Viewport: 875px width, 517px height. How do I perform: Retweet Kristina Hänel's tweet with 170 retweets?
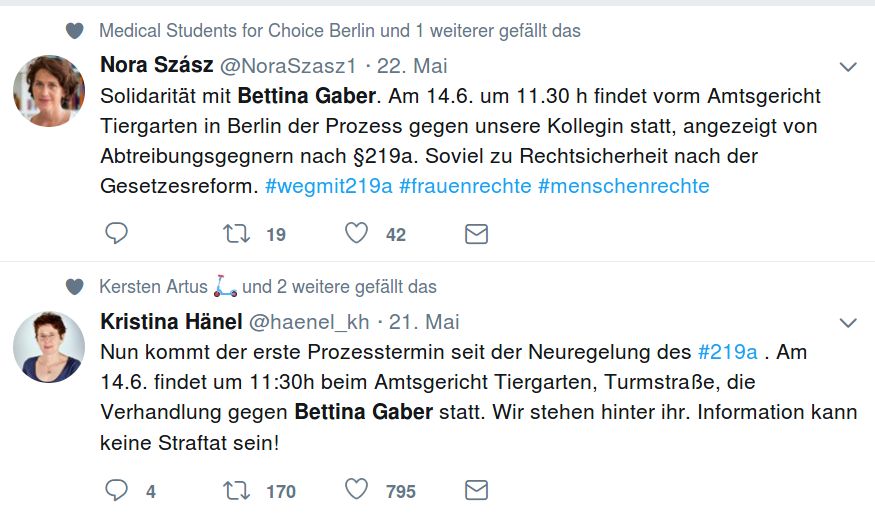point(237,491)
